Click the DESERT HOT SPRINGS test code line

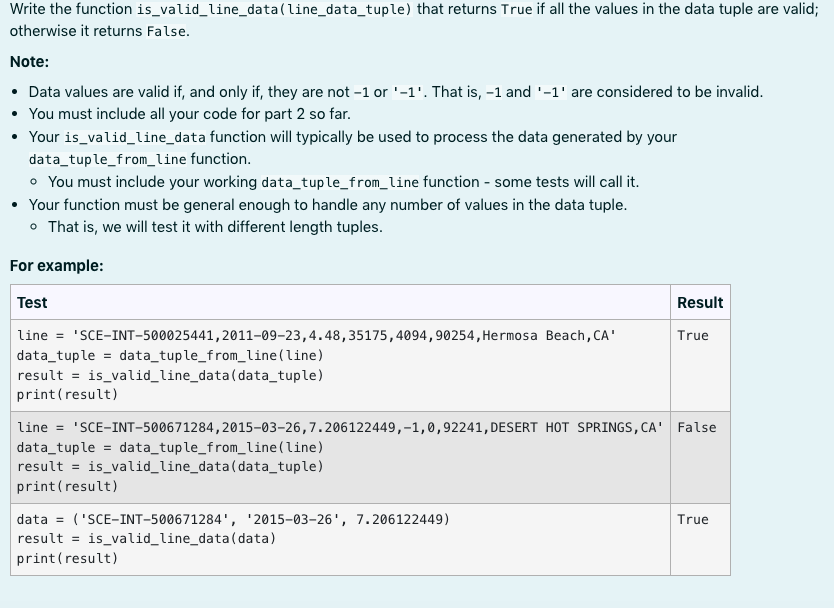point(340,428)
